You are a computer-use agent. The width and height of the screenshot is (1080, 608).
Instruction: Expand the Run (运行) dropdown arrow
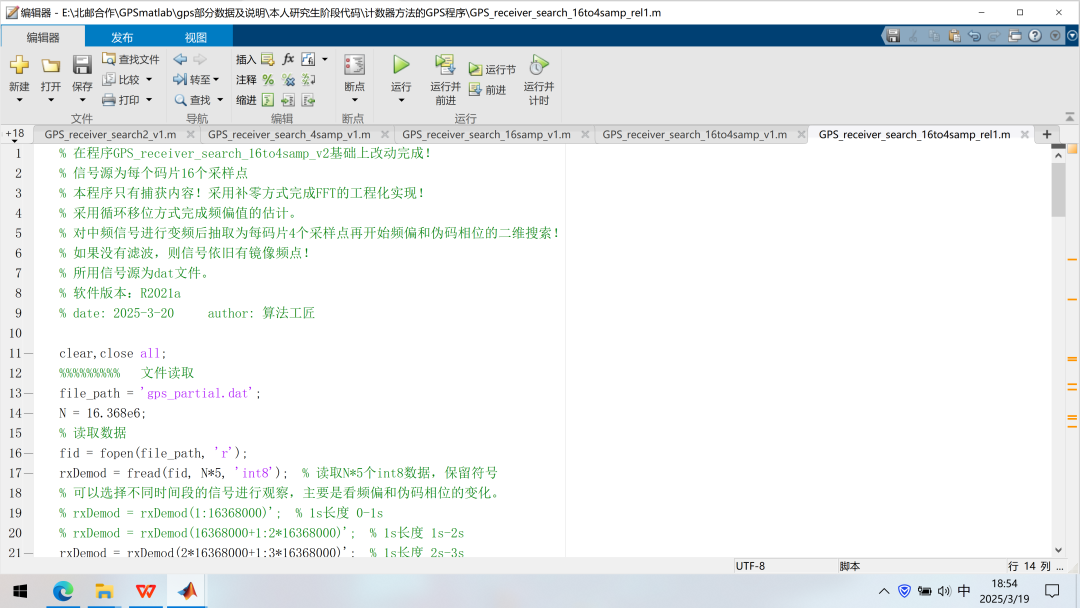[401, 101]
